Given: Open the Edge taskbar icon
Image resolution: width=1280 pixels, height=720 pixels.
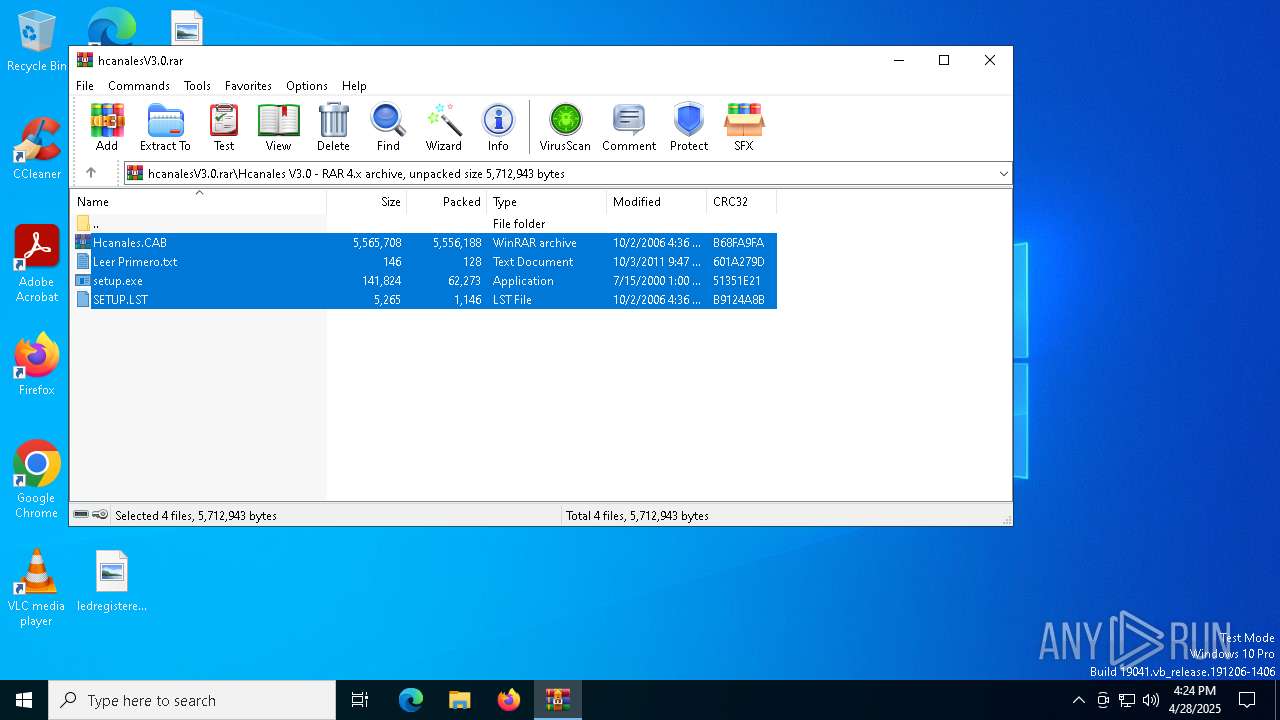Looking at the screenshot, I should tap(411, 700).
